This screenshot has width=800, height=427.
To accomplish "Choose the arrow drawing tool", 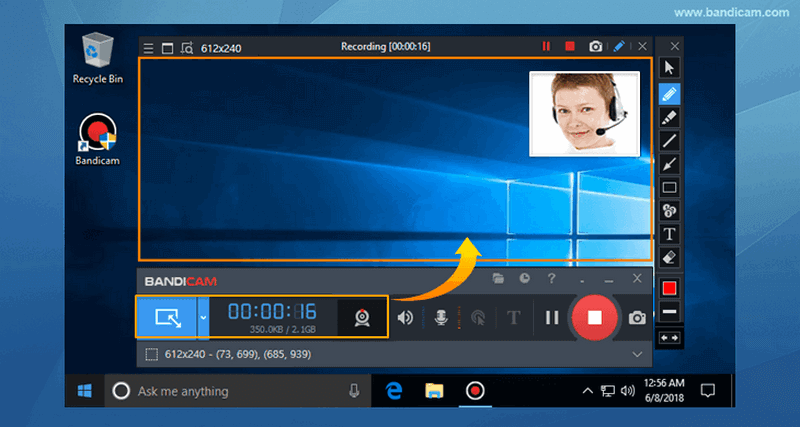I will pyautogui.click(x=670, y=163).
